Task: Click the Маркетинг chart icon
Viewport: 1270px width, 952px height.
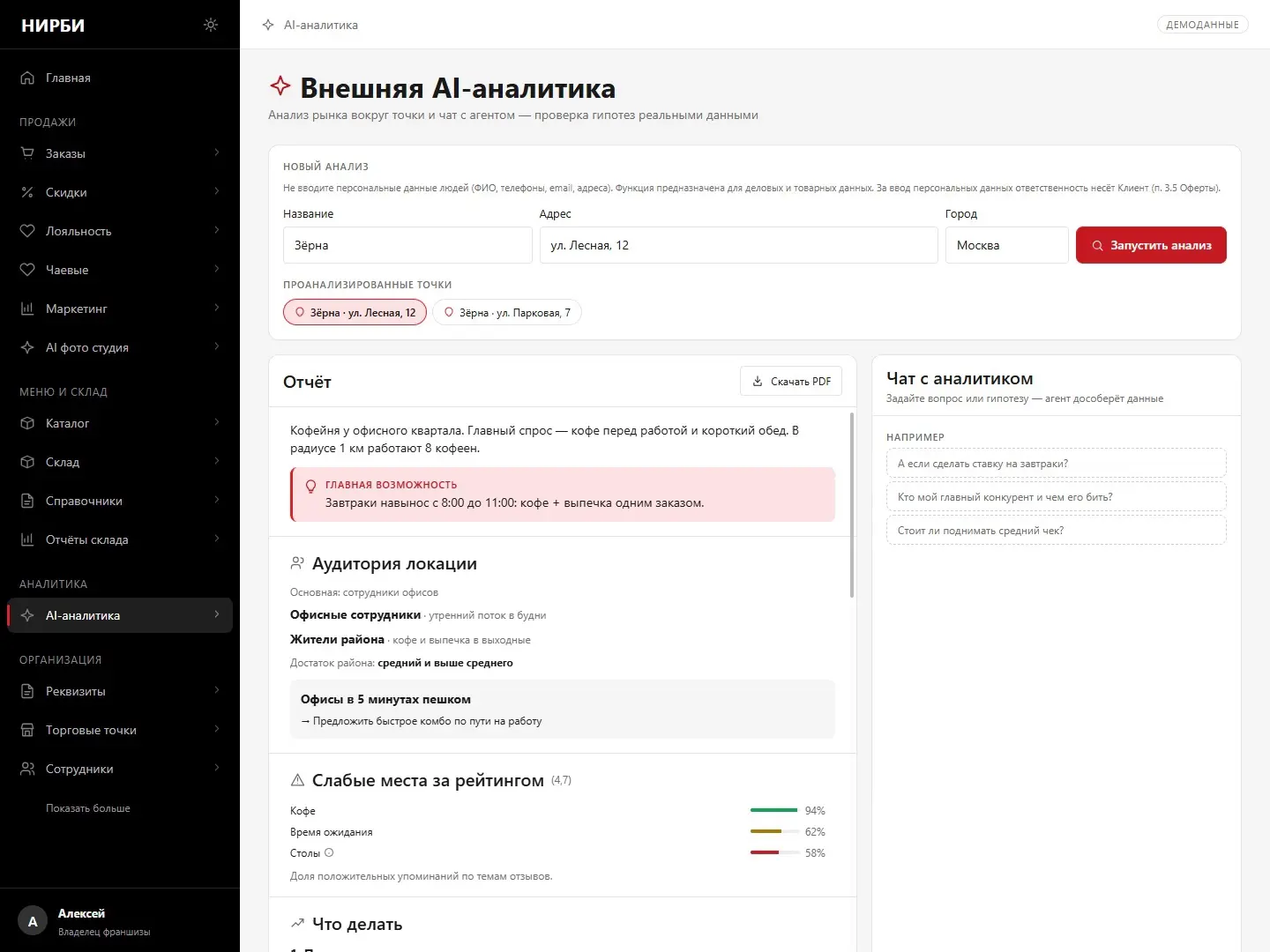Action: (x=27, y=309)
